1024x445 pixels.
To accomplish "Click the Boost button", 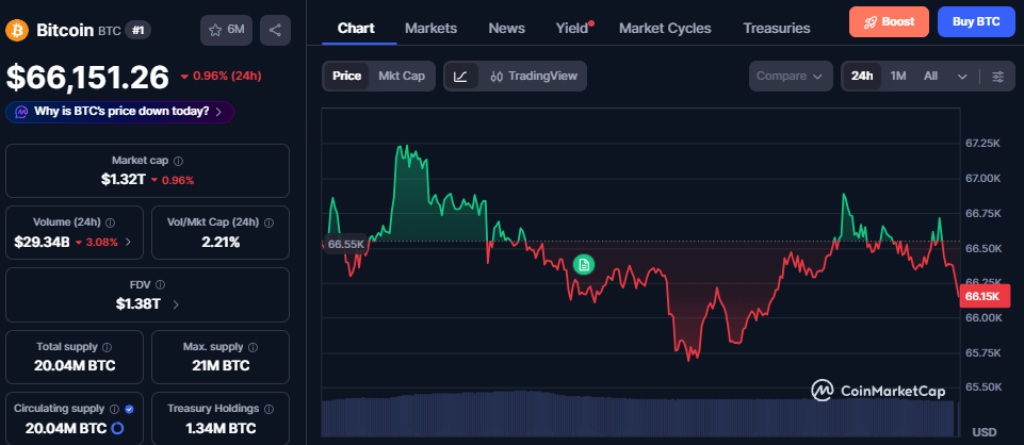I will (889, 22).
